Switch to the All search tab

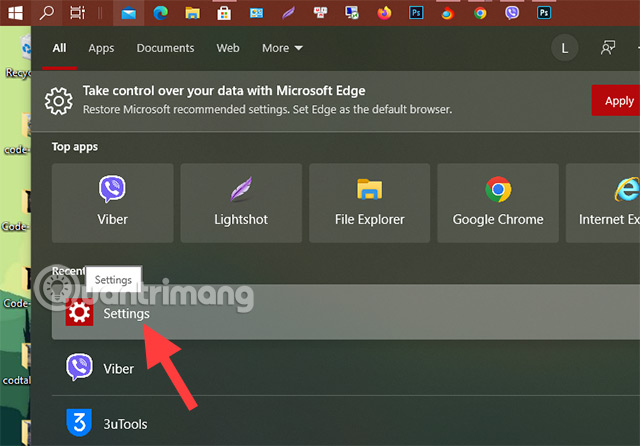pyautogui.click(x=59, y=48)
